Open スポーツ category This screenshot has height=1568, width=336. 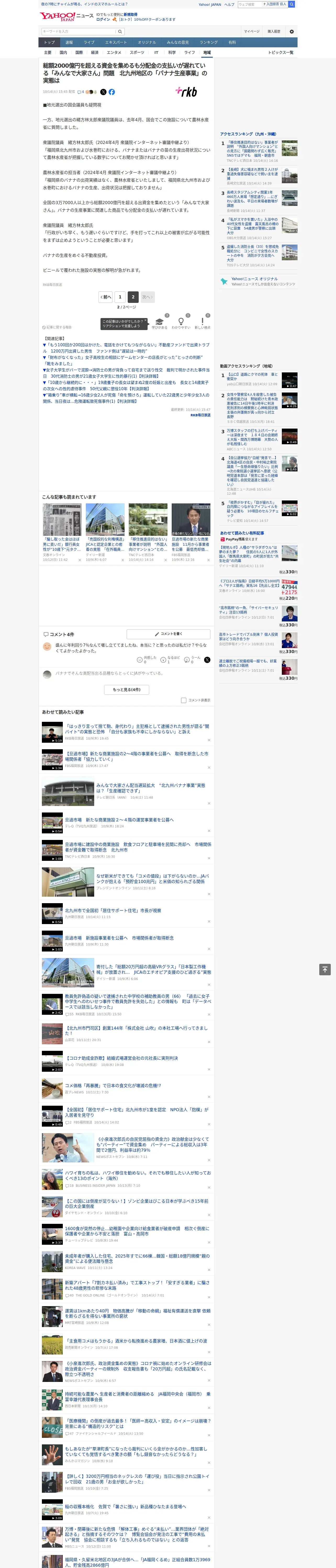(137, 52)
